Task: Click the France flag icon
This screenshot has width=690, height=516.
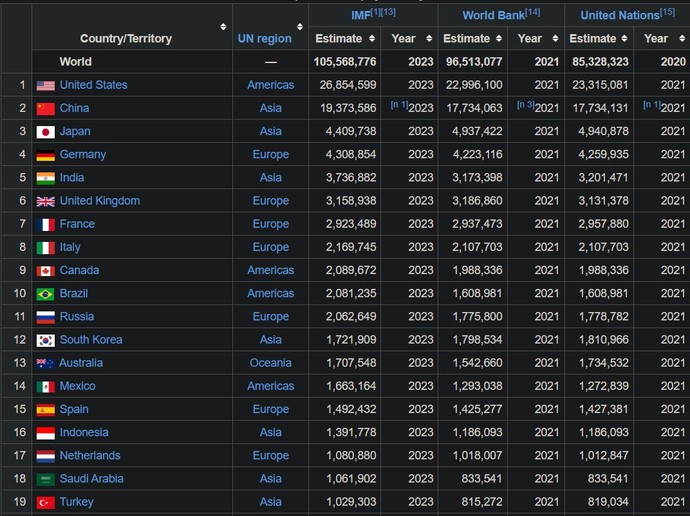Action: (46, 225)
